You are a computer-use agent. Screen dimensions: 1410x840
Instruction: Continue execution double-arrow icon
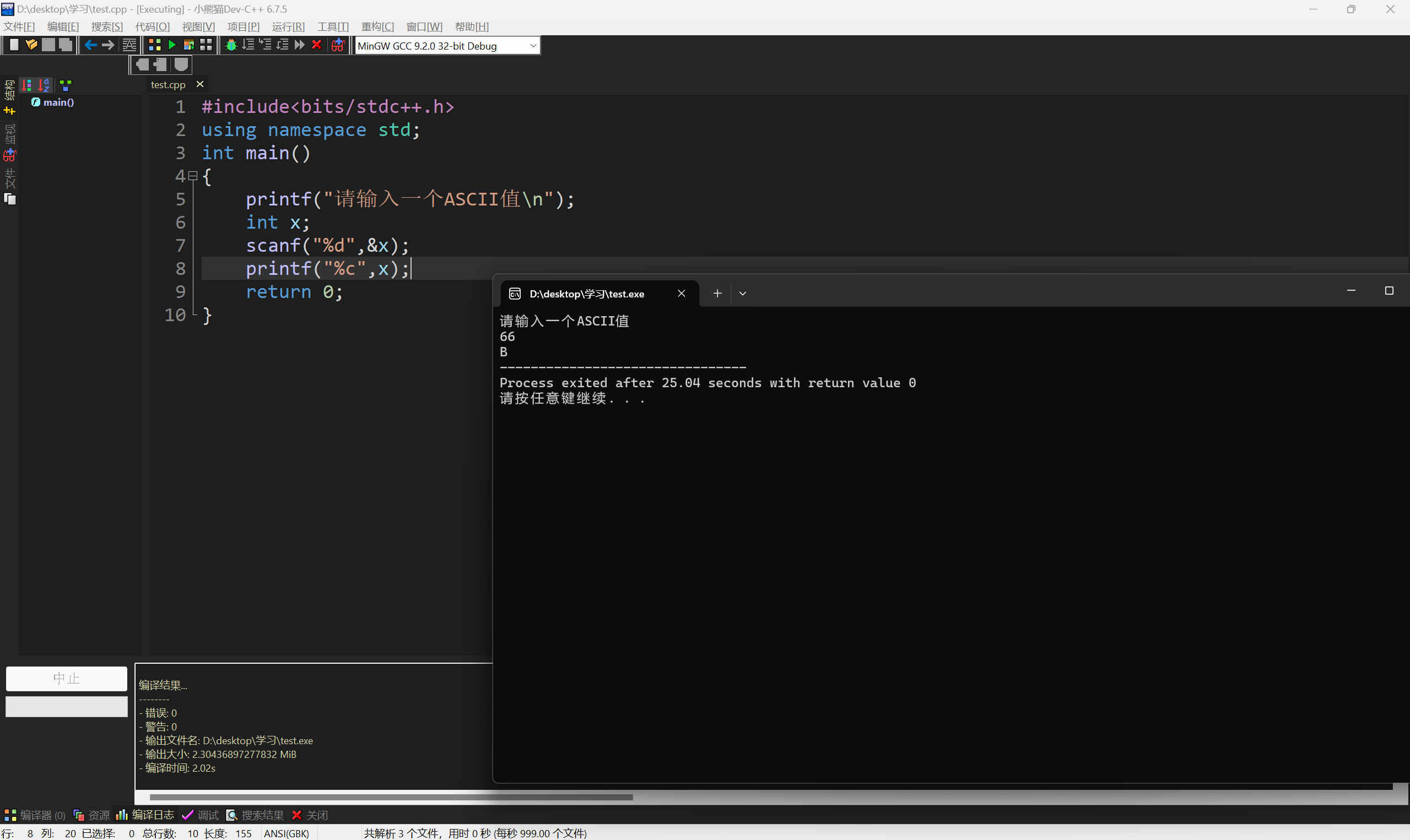[299, 45]
